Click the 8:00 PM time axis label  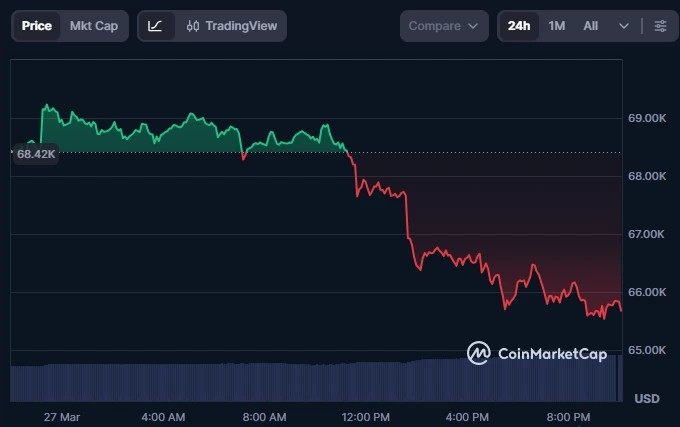570,416
